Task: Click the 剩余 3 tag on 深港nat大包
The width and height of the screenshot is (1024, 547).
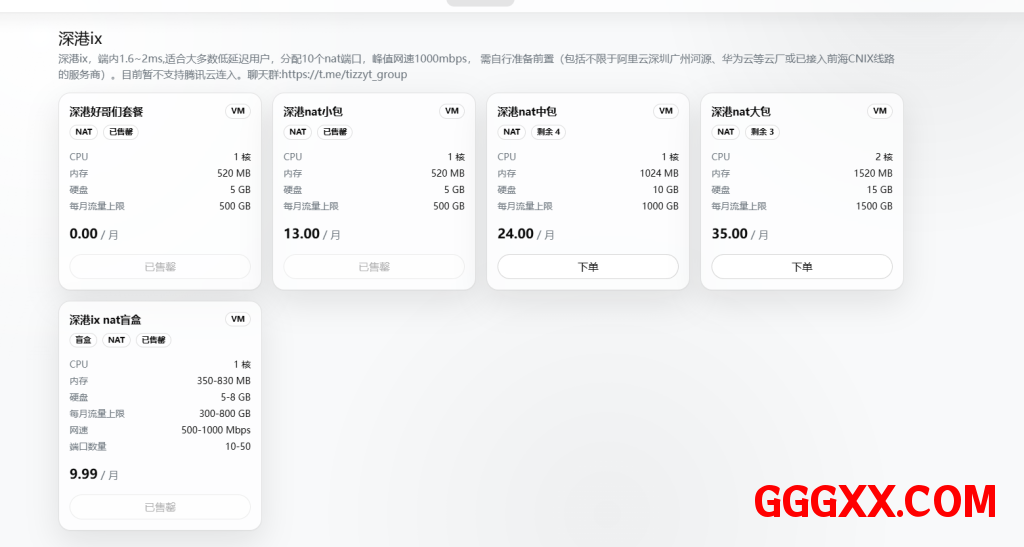Action: 762,132
